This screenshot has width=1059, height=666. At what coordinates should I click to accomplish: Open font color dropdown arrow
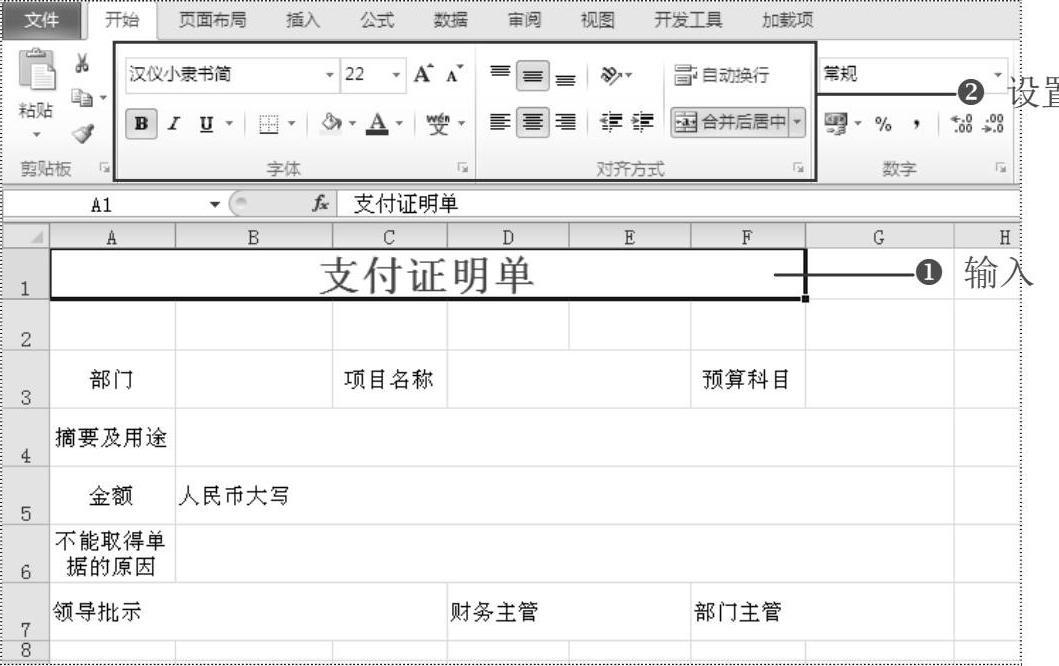tap(399, 124)
